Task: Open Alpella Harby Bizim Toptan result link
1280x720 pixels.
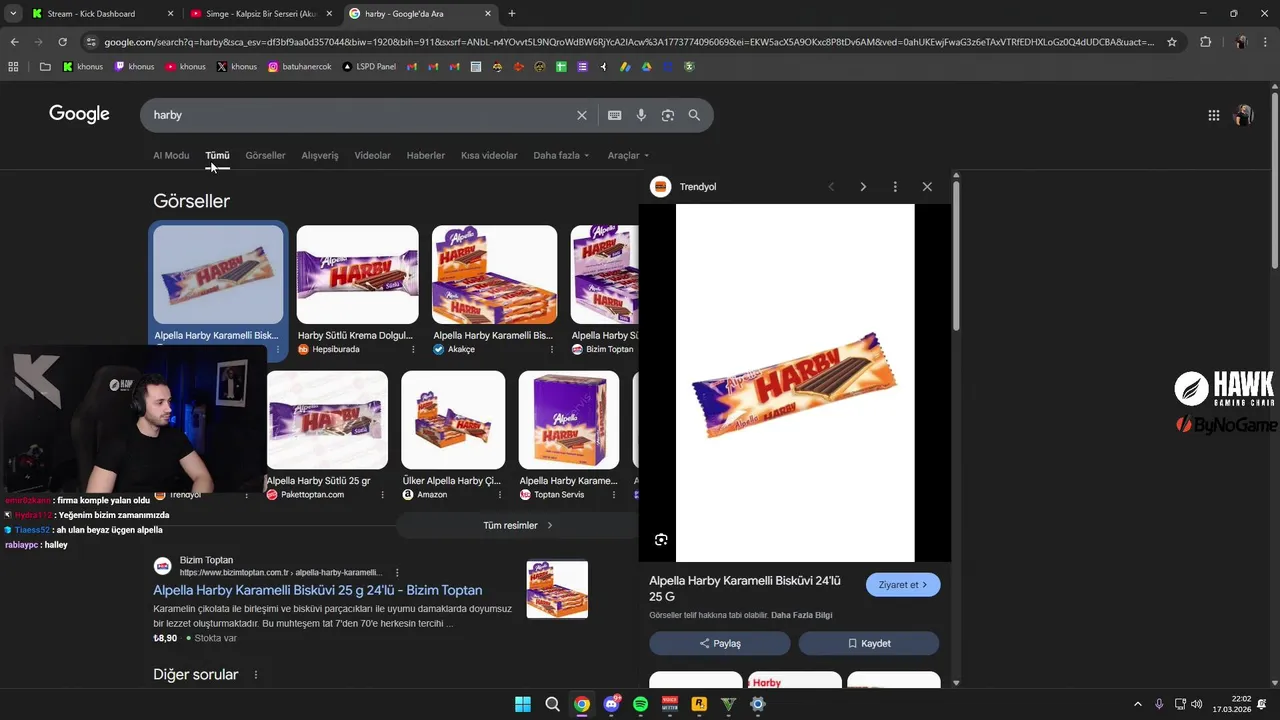Action: [317, 590]
